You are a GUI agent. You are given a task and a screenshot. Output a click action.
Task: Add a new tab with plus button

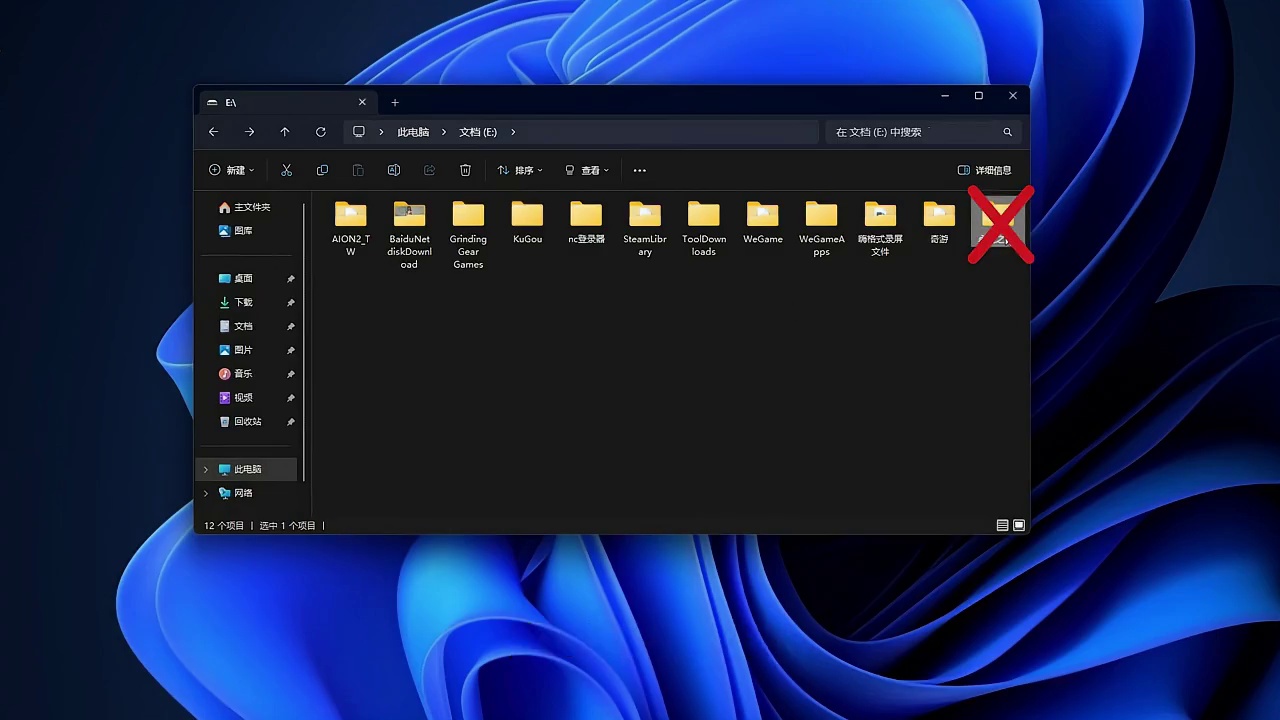click(x=395, y=102)
